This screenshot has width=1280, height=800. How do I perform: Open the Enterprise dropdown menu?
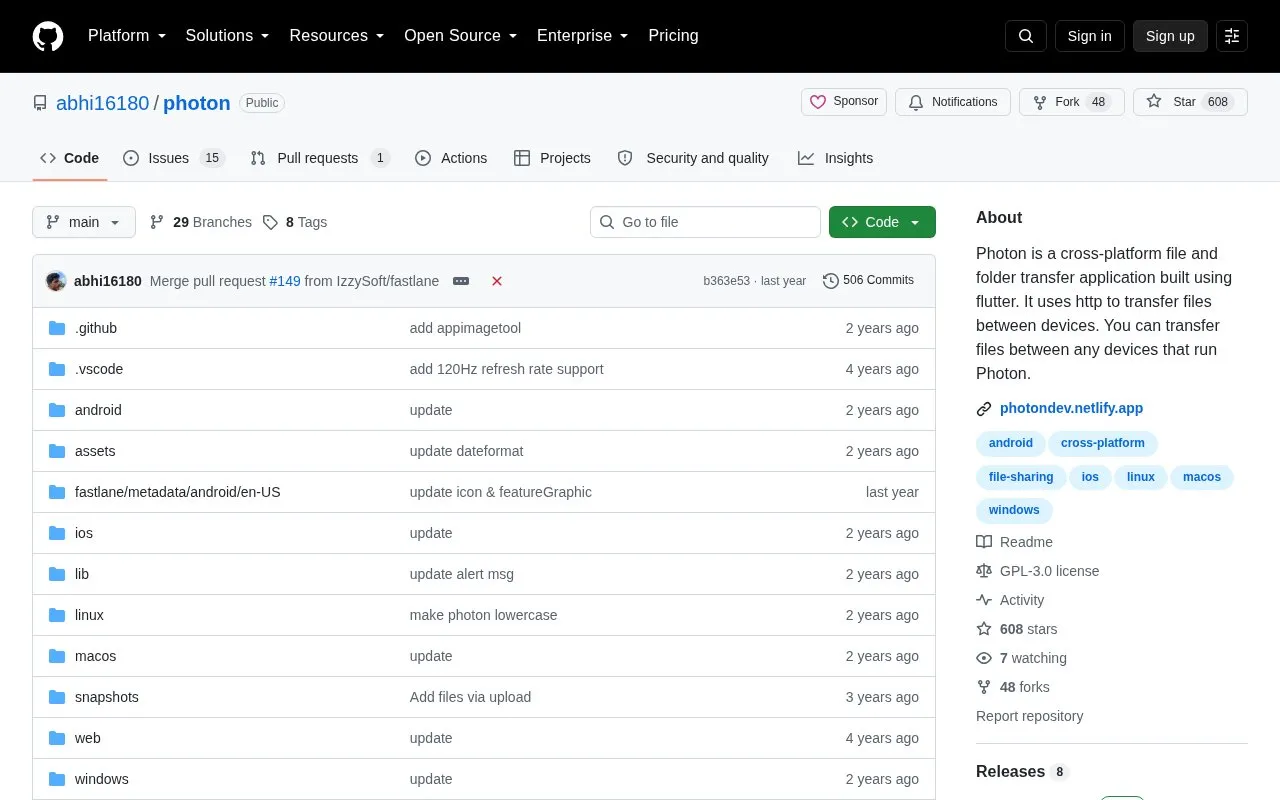[583, 36]
